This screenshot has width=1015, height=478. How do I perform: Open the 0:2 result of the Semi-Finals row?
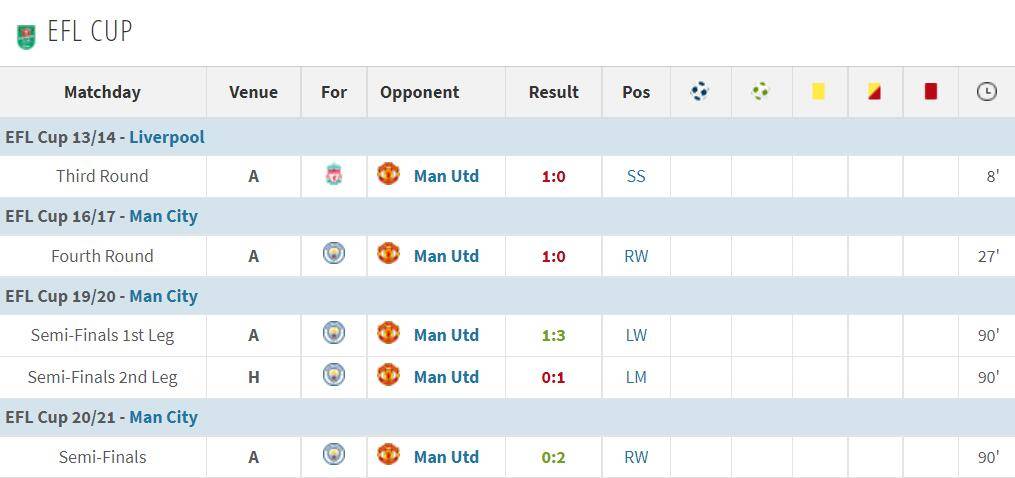(x=553, y=457)
